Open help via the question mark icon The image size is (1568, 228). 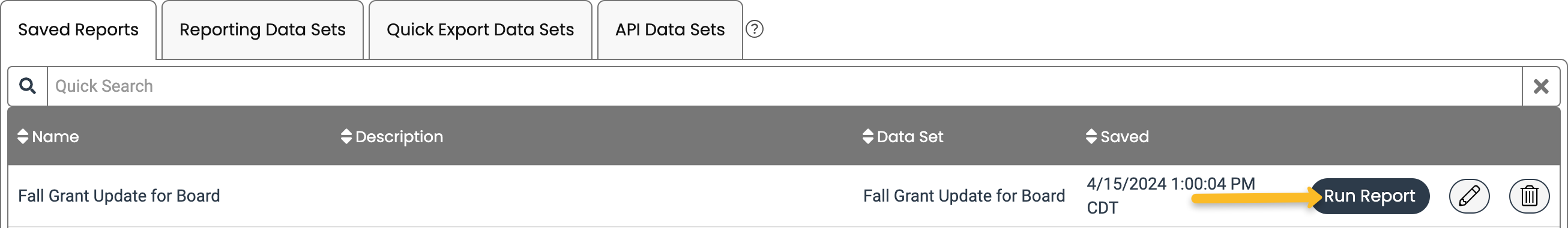(x=754, y=29)
